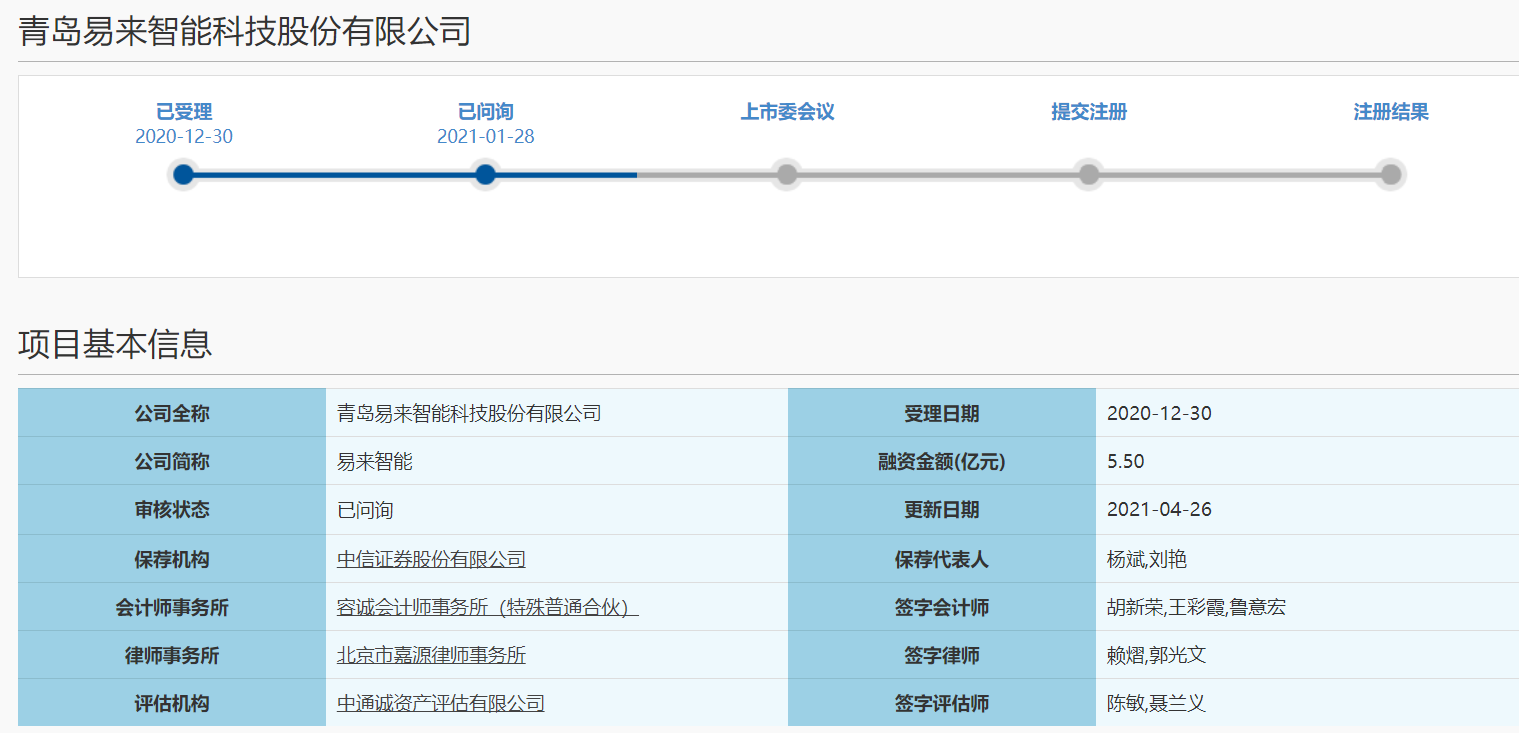Viewport: 1519px width, 733px height.
Task: Click the 上市委会议 timeline node dot
Action: click(787, 175)
